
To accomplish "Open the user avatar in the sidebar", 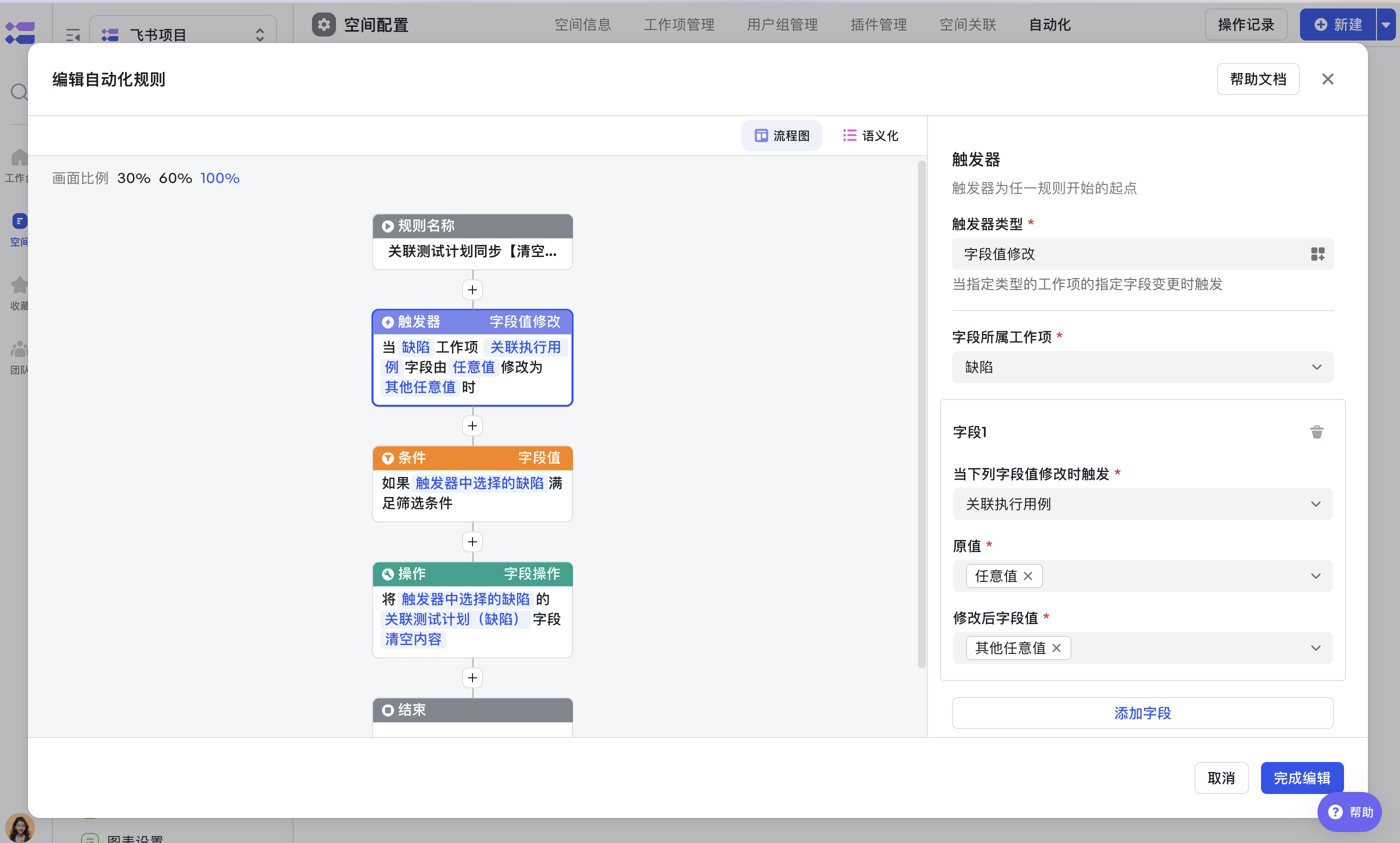I will (19, 827).
